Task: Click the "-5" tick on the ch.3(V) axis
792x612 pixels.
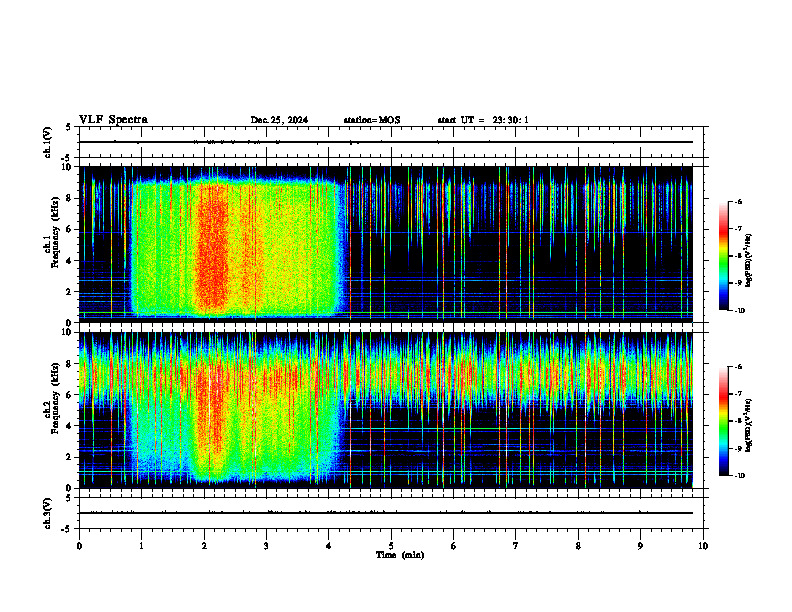Action: pyautogui.click(x=67, y=529)
